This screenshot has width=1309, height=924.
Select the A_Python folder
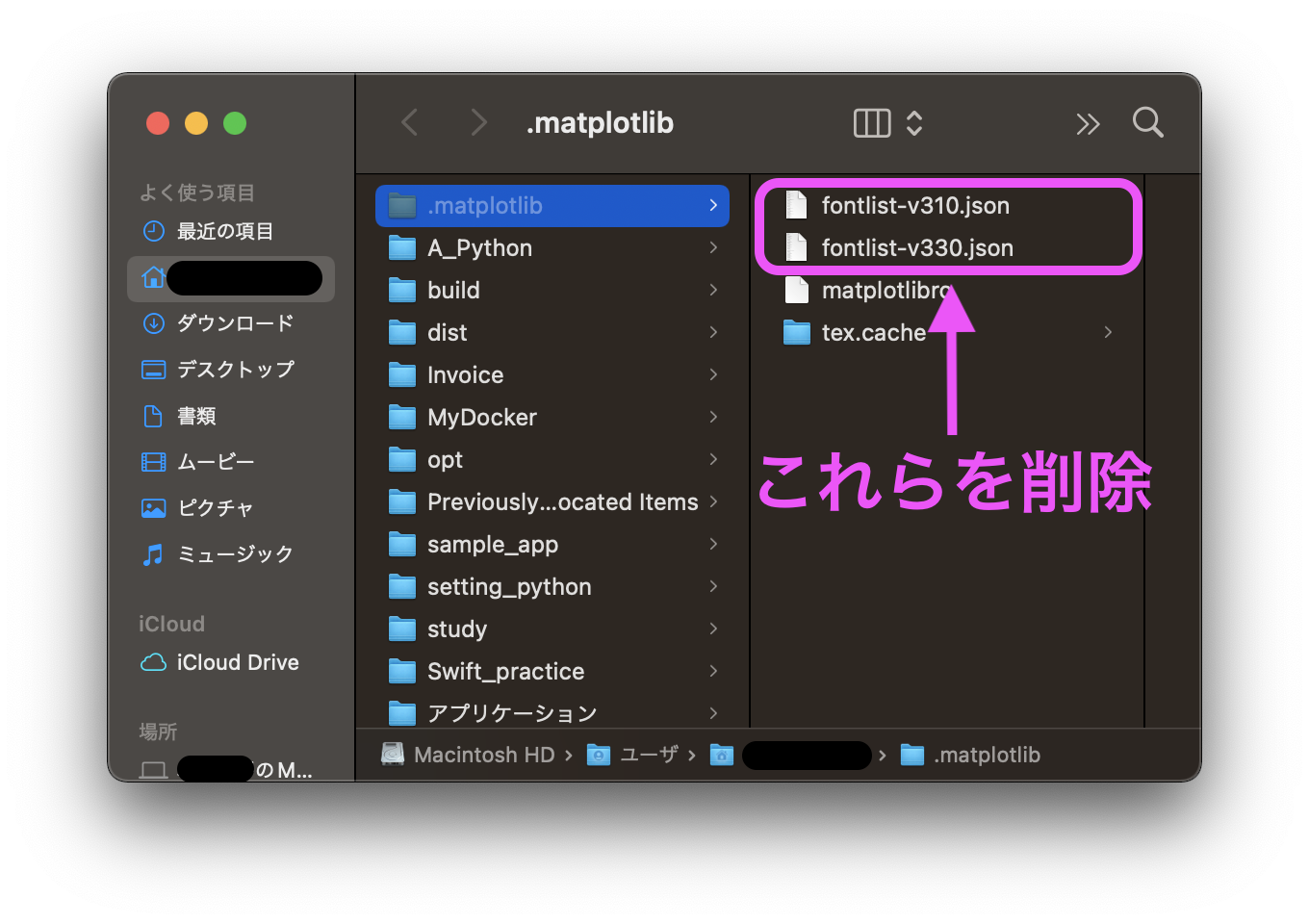479,248
